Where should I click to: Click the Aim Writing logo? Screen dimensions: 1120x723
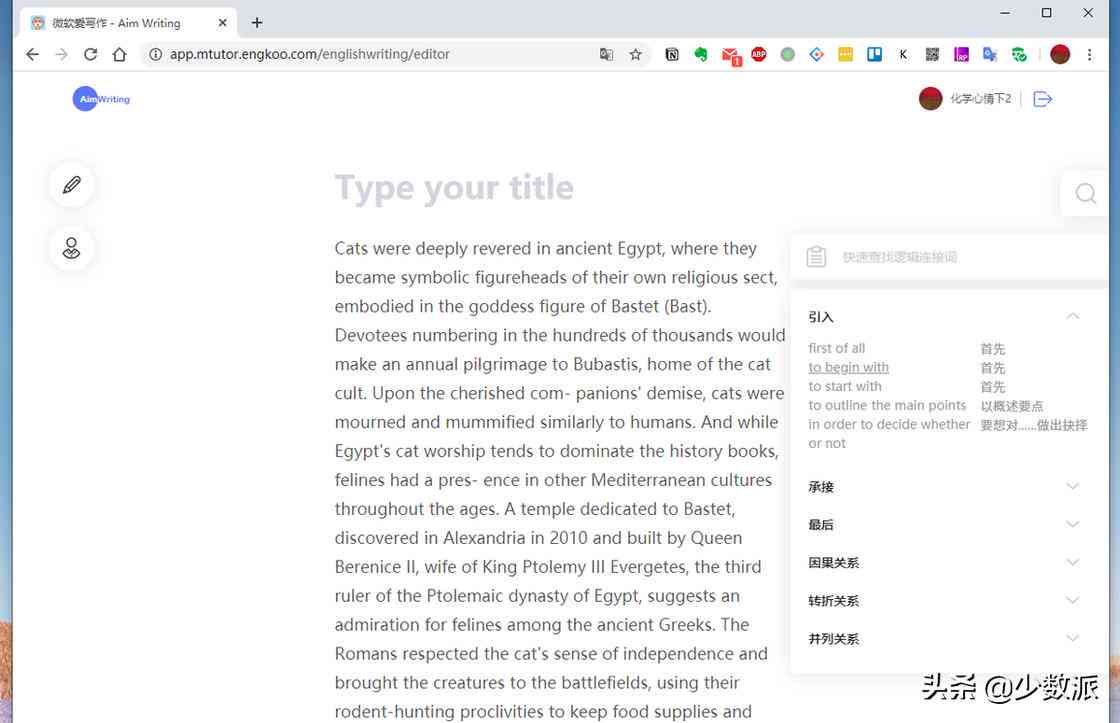point(101,99)
